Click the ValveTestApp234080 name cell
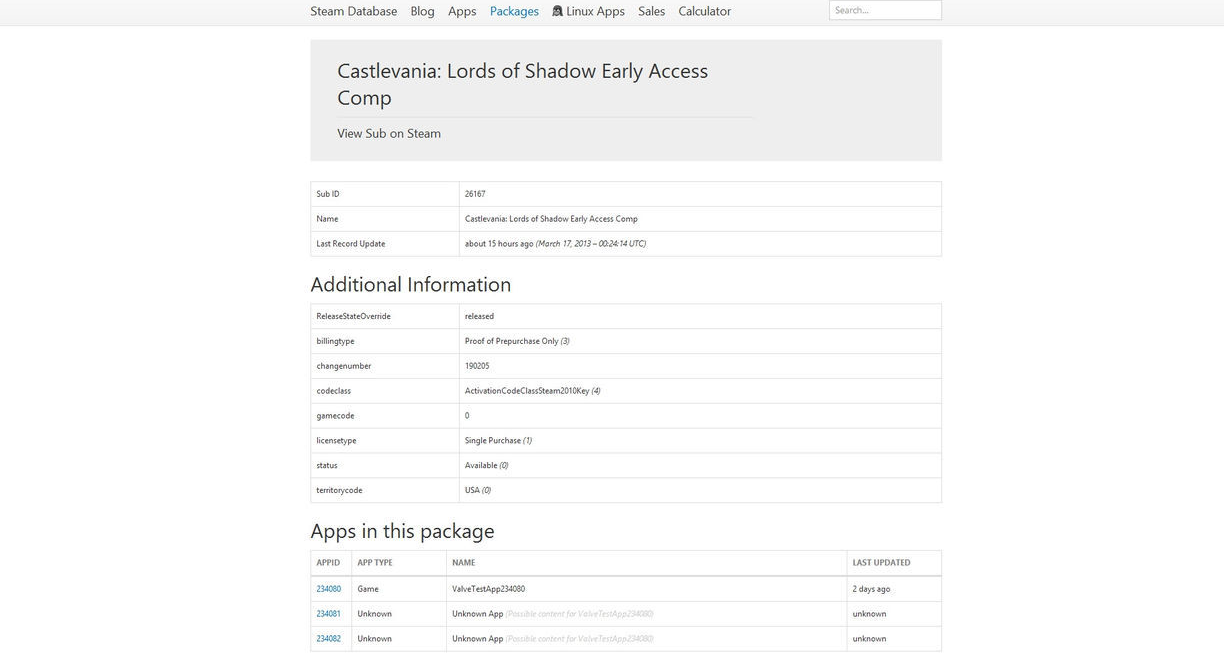The height and width of the screenshot is (663, 1224). [488, 589]
